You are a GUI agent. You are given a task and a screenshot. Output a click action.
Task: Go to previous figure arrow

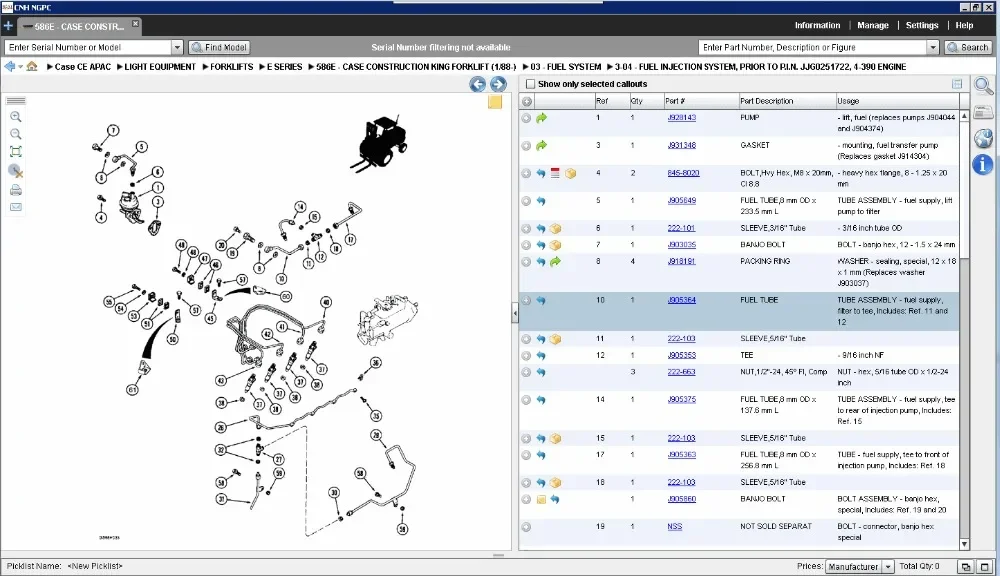(x=478, y=84)
